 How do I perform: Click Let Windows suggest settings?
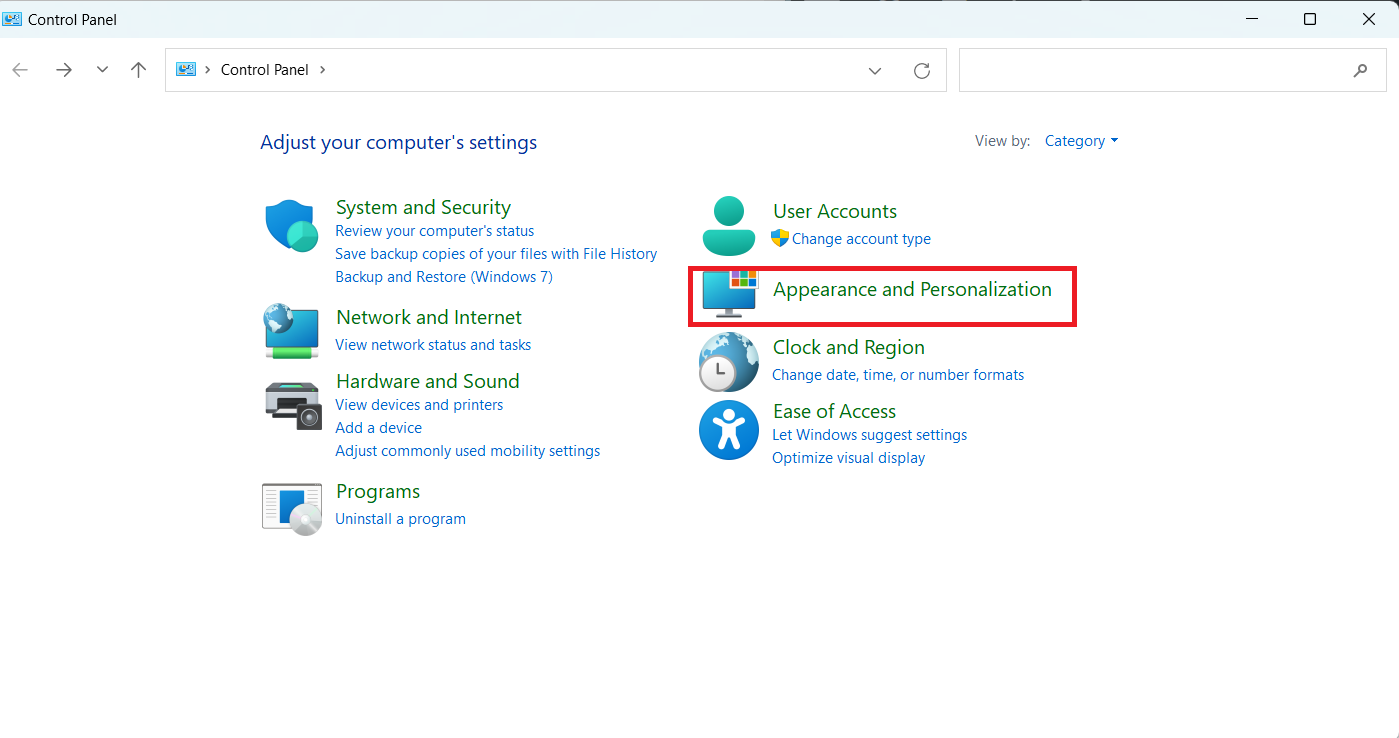[870, 435]
